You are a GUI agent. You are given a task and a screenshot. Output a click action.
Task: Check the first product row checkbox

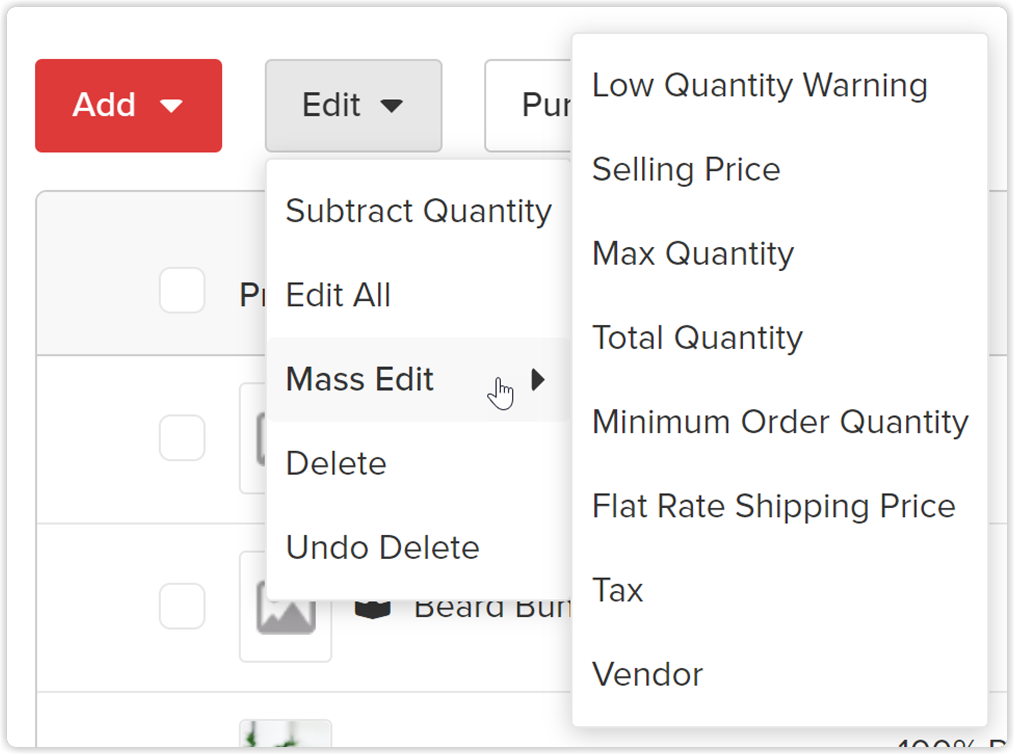click(x=182, y=438)
